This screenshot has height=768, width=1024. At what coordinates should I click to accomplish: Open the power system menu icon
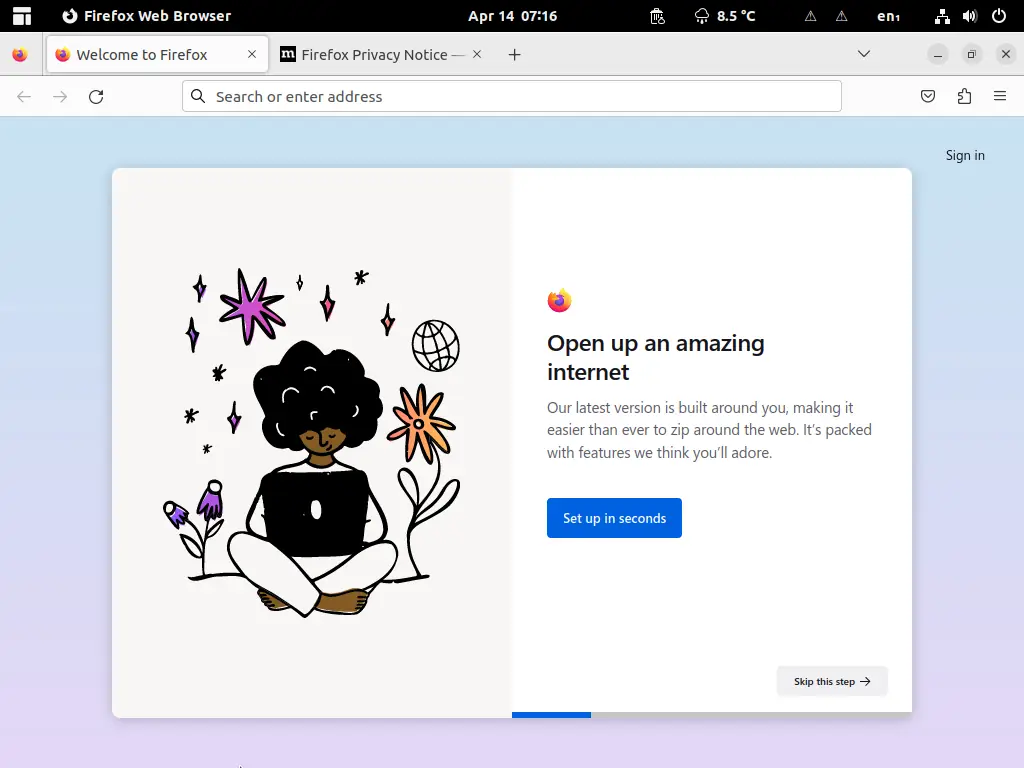[999, 16]
